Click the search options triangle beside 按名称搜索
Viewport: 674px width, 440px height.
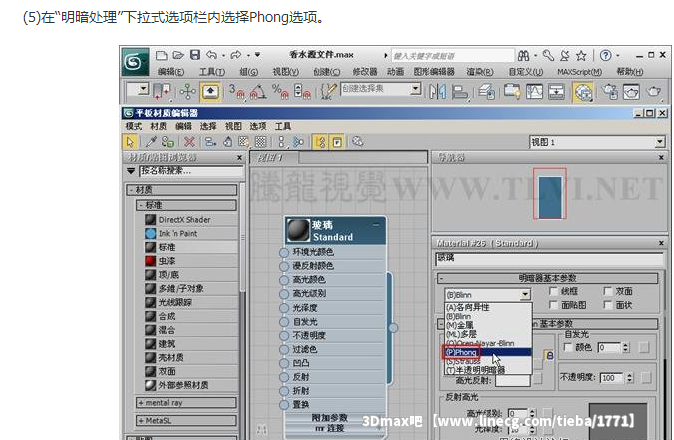point(131,171)
